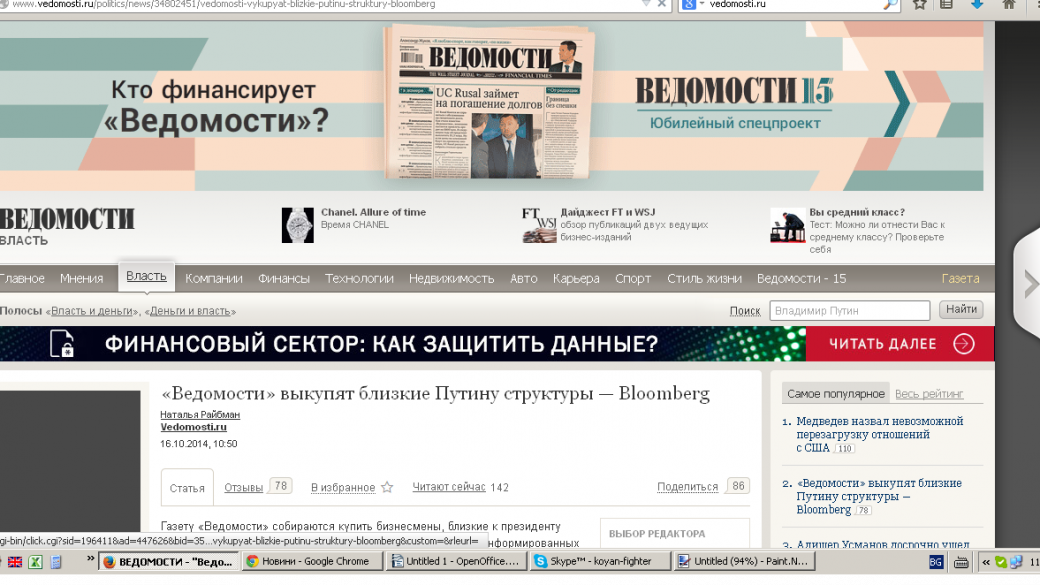Screen dimensions: 1040x585
Task: Click the 'Финансовый сектор' data protection banner text
Action: (x=381, y=344)
